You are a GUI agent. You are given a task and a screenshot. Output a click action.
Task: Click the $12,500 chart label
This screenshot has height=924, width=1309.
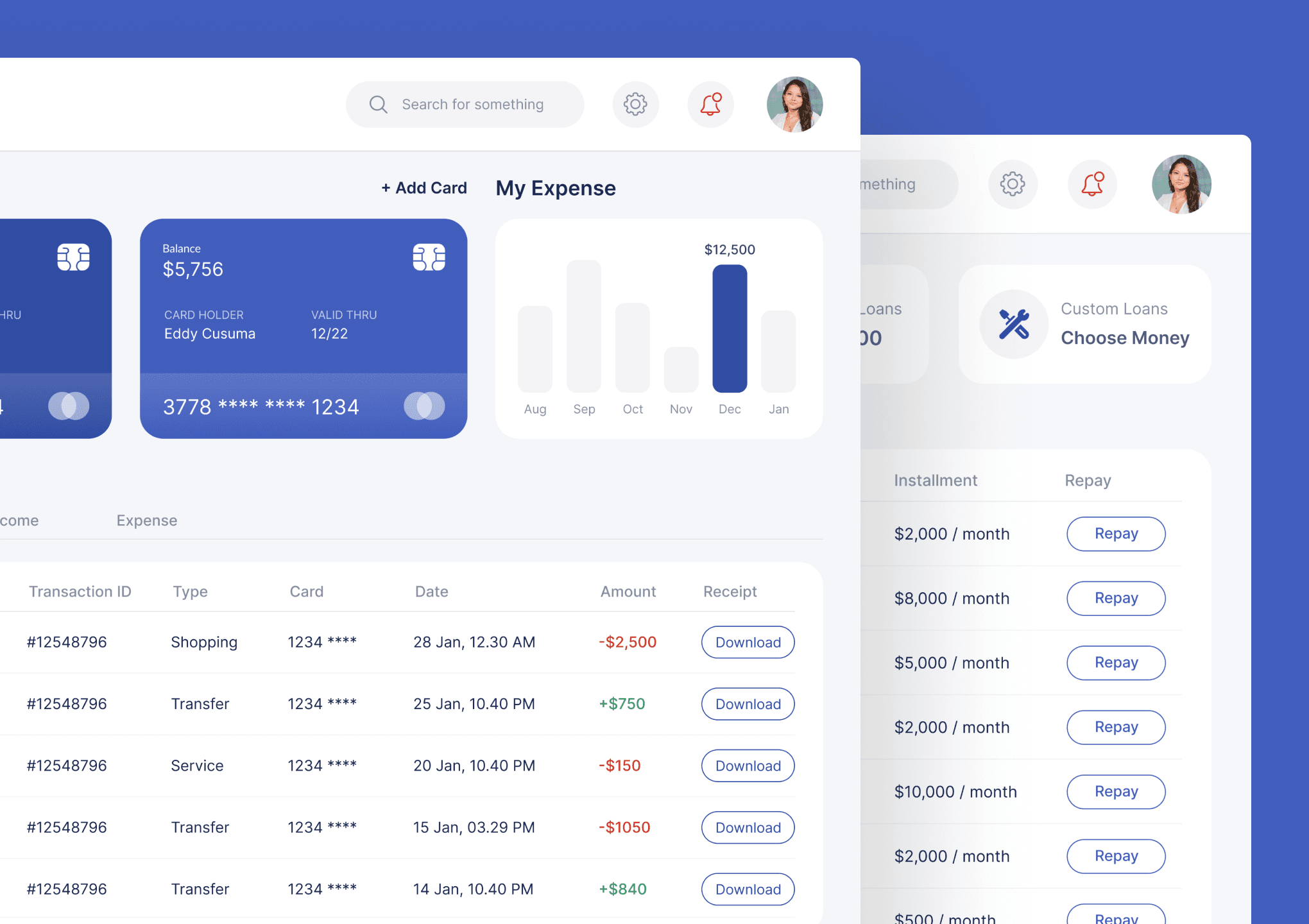tap(730, 250)
